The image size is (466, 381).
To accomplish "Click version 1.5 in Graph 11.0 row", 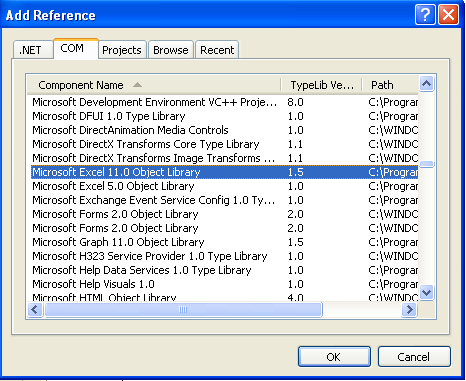I will pyautogui.click(x=295, y=242).
